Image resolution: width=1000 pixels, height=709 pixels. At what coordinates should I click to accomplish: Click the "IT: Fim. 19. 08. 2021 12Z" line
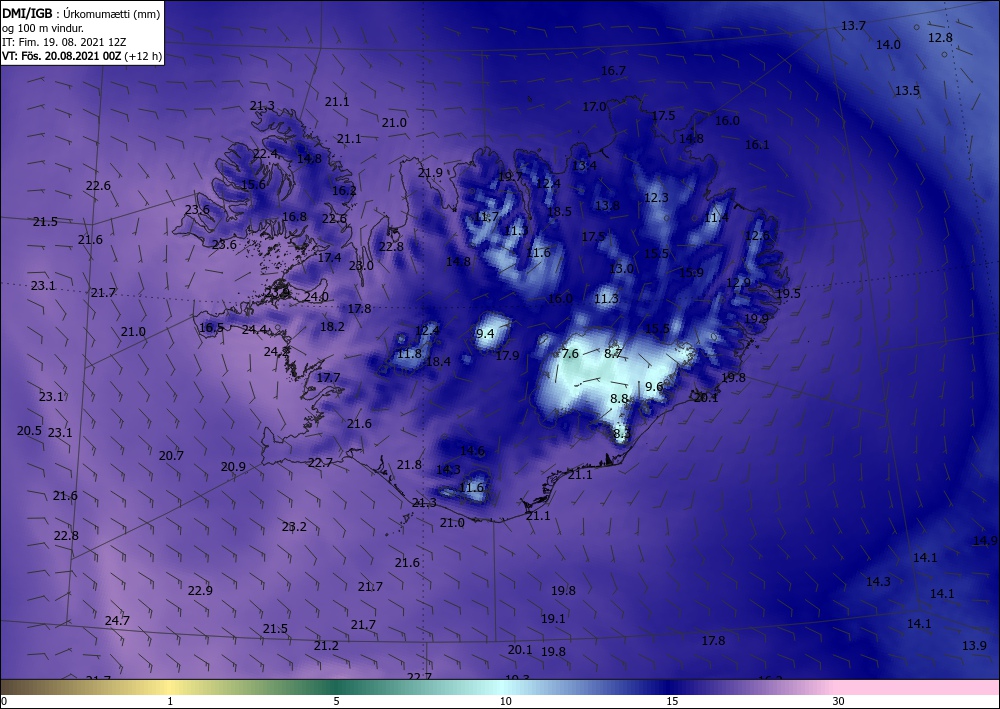(64, 42)
